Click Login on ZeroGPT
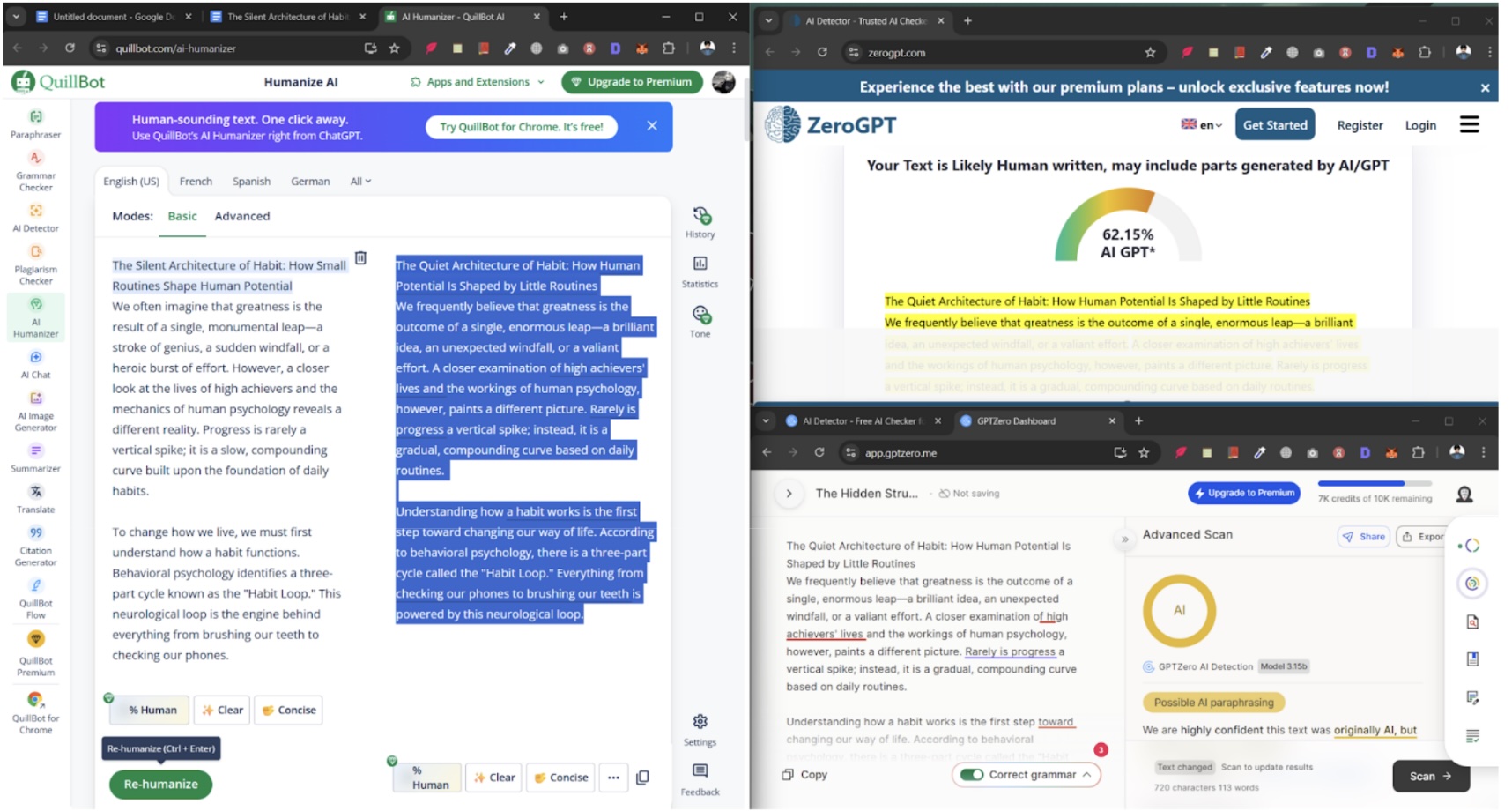Viewport: 1512px width, 811px height. 1420,125
